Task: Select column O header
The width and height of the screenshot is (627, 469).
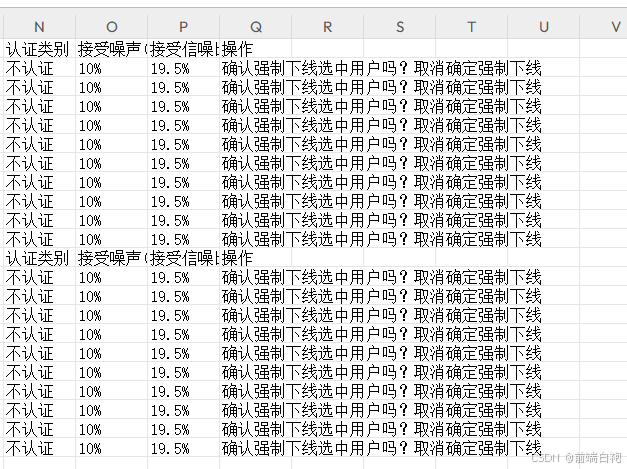Action: pyautogui.click(x=112, y=27)
